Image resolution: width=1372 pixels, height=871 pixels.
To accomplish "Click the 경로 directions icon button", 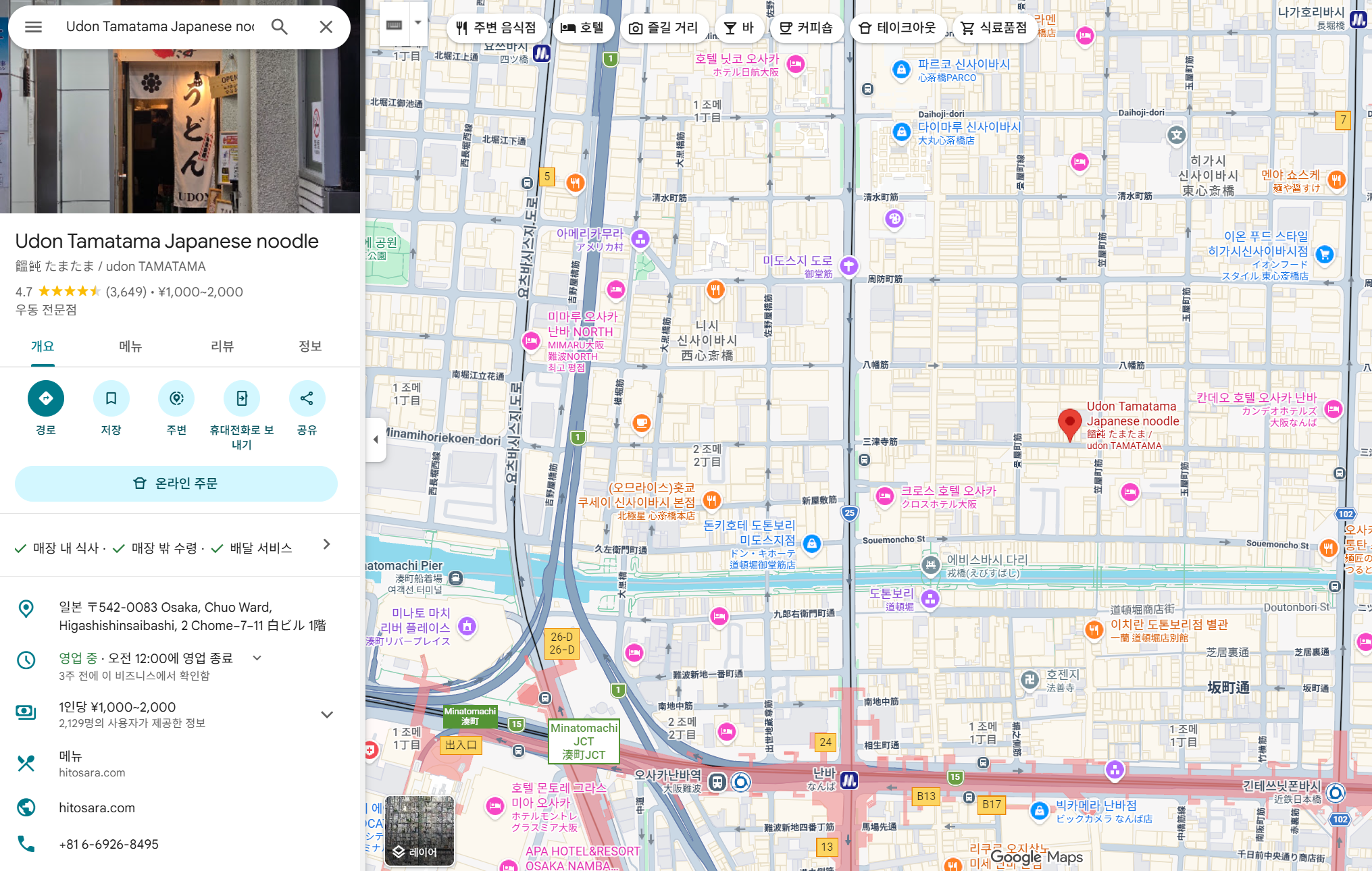I will tap(46, 398).
